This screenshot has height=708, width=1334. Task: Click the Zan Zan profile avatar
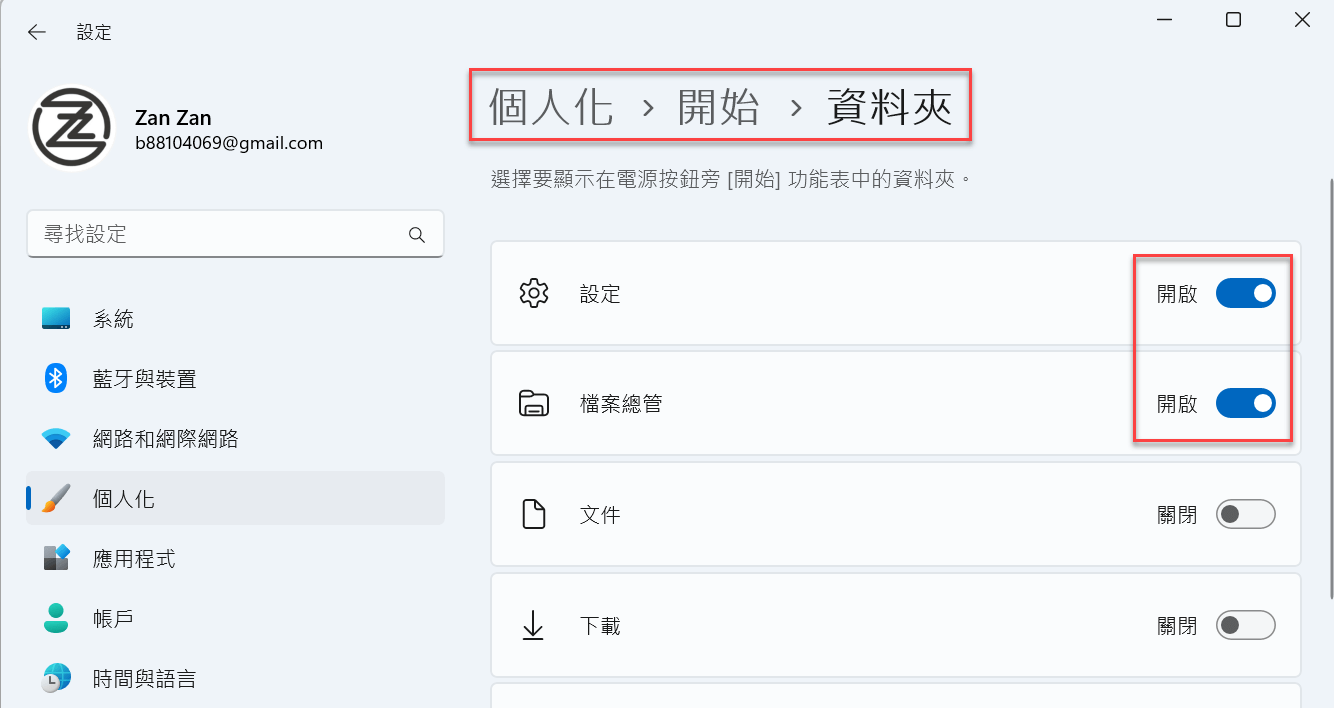pos(71,129)
